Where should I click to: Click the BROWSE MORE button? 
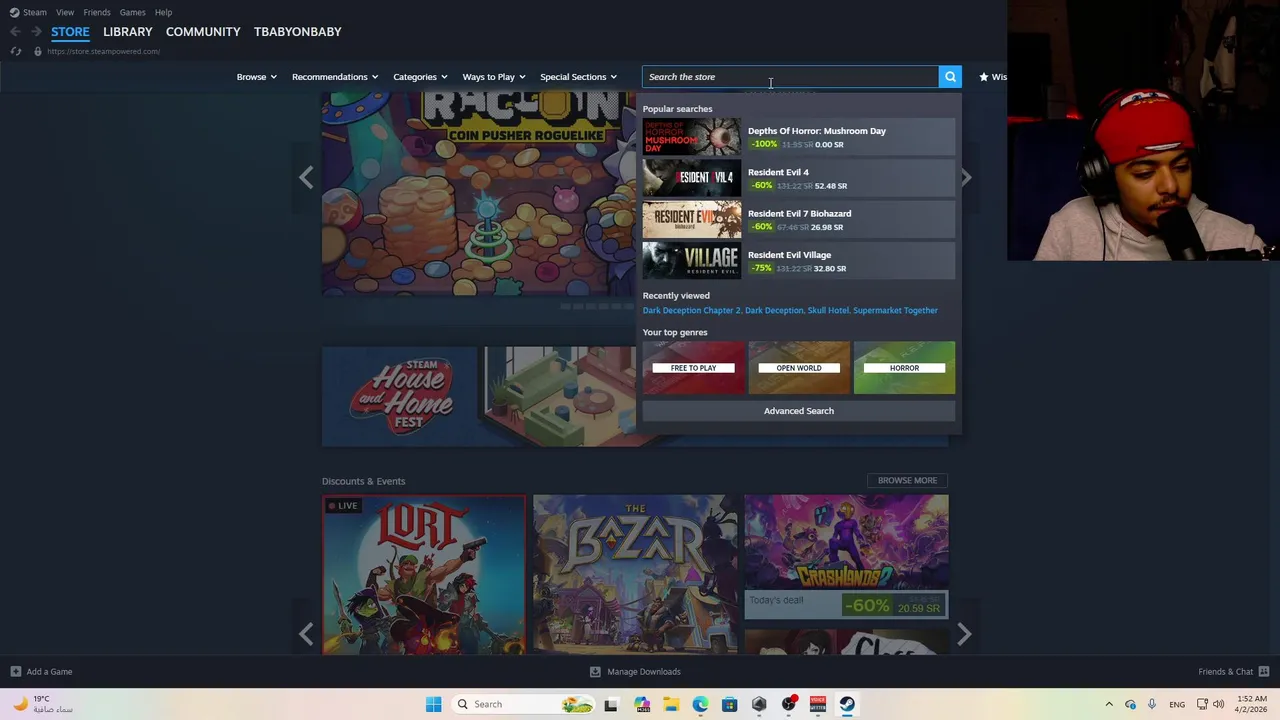(907, 480)
